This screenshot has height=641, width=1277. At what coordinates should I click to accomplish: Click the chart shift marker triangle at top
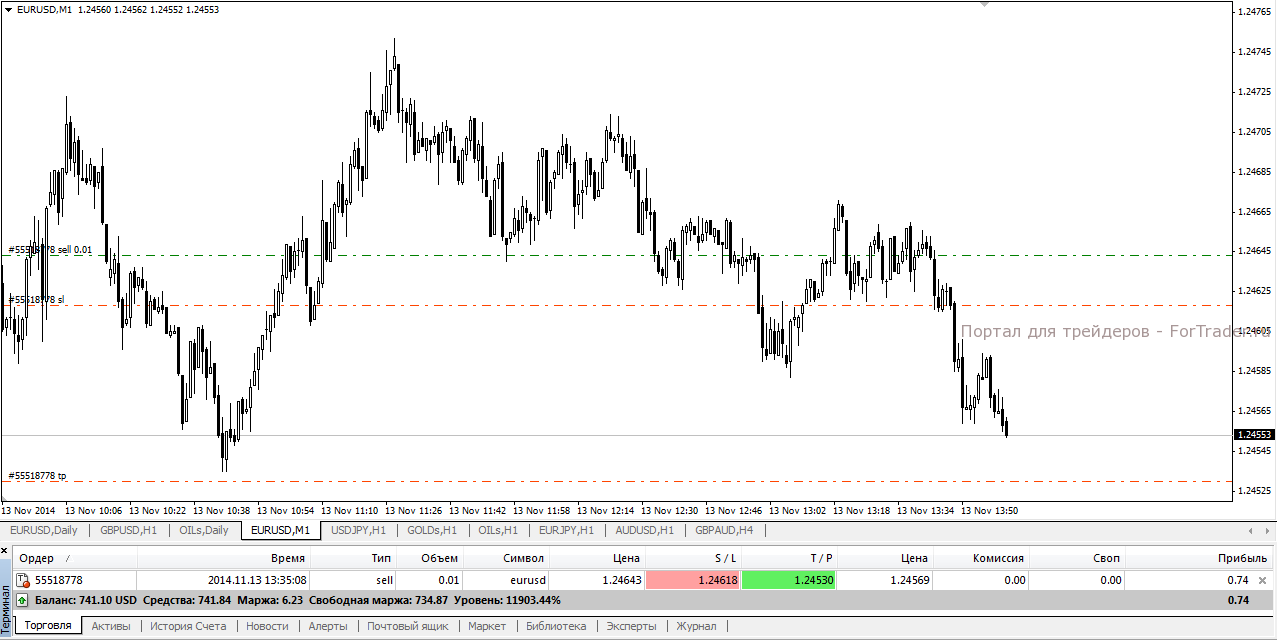pyautogui.click(x=984, y=5)
